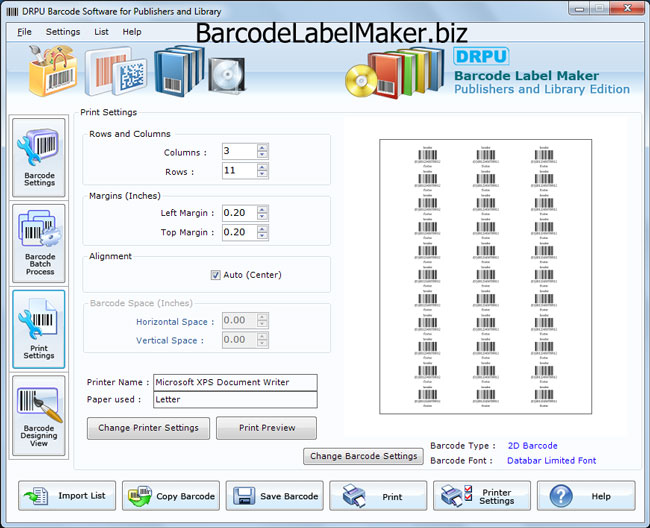Image resolution: width=650 pixels, height=528 pixels.
Task: Minimize the DRPU Barcode window
Action: coord(580,8)
